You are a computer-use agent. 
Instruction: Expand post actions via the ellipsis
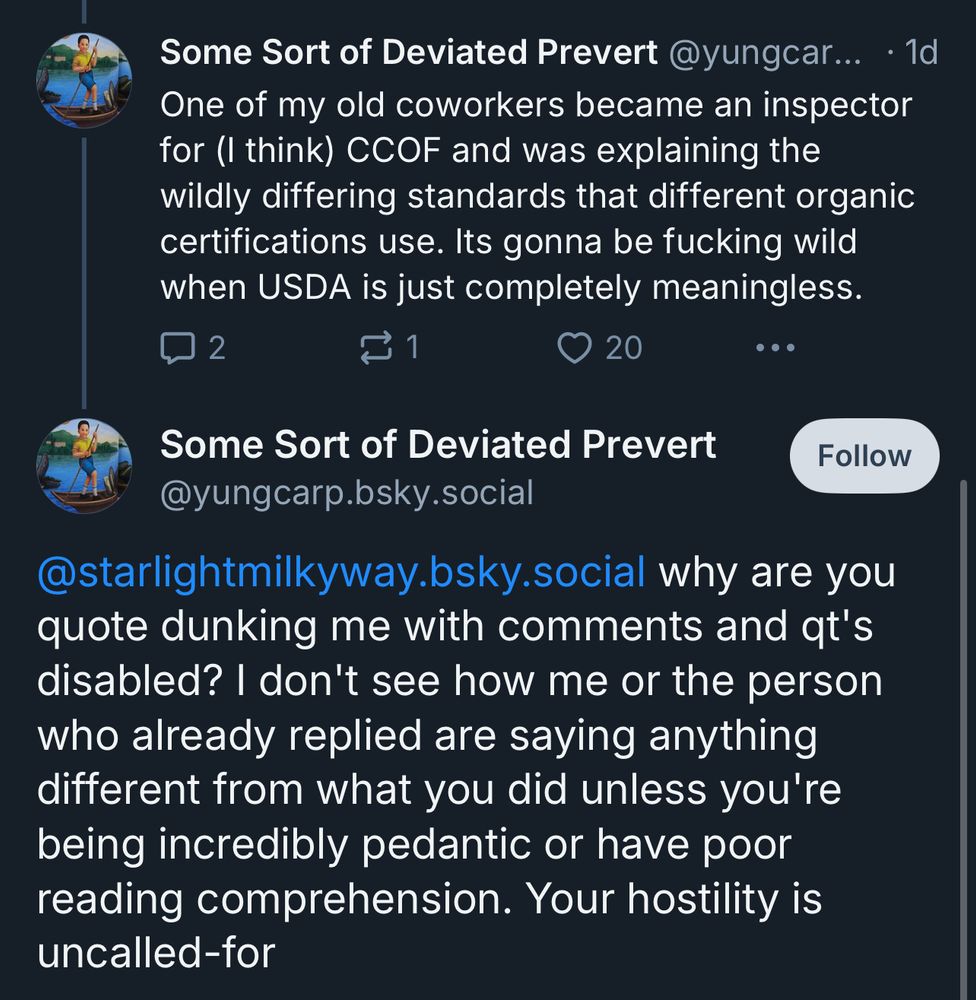point(777,347)
